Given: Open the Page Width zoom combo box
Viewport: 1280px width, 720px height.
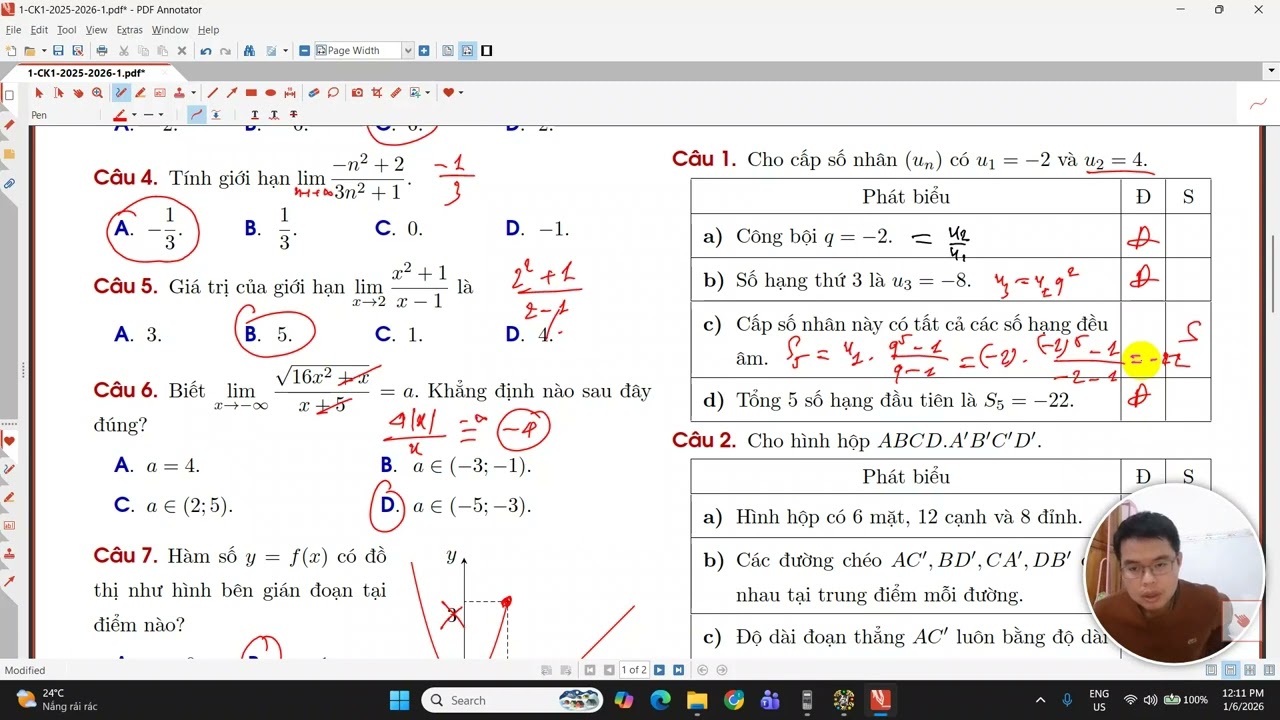Looking at the screenshot, I should (x=364, y=50).
